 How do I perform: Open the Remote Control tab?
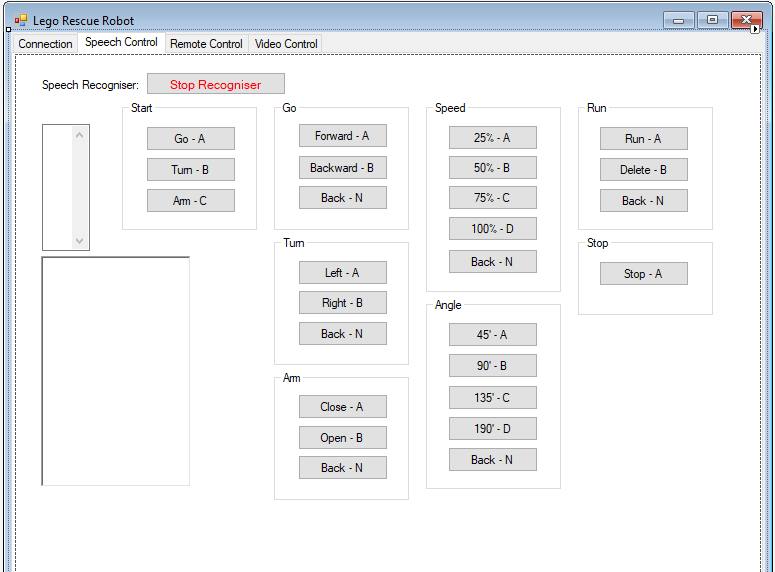206,44
